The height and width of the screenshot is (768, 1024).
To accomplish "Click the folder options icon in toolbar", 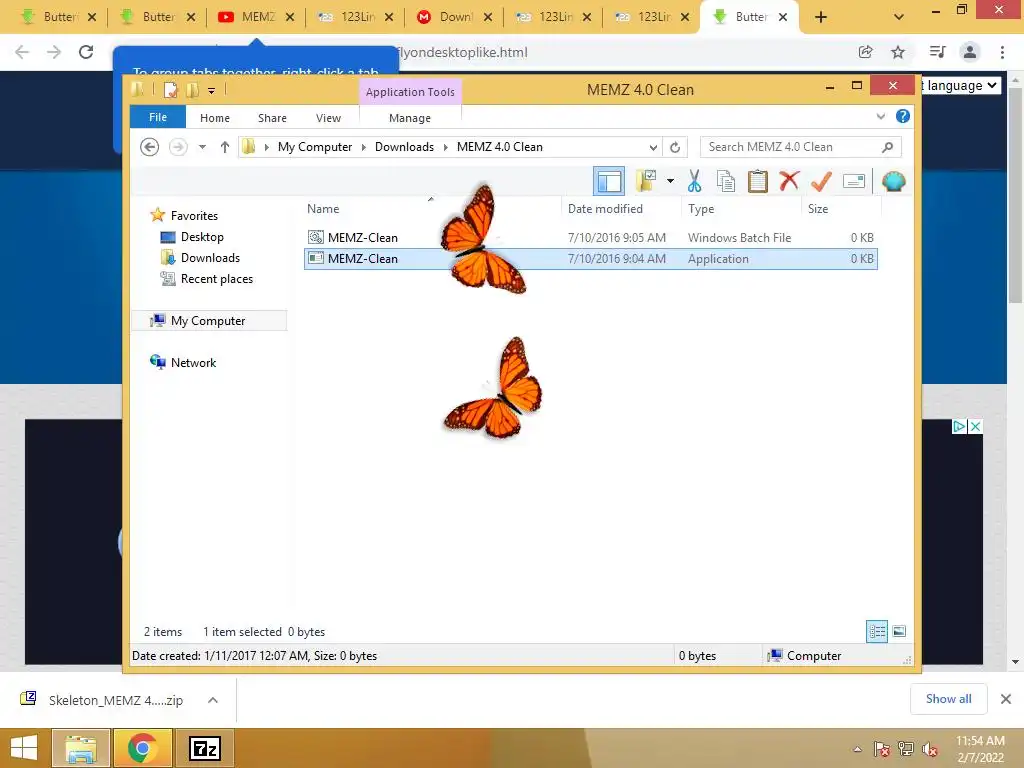I will coord(647,181).
